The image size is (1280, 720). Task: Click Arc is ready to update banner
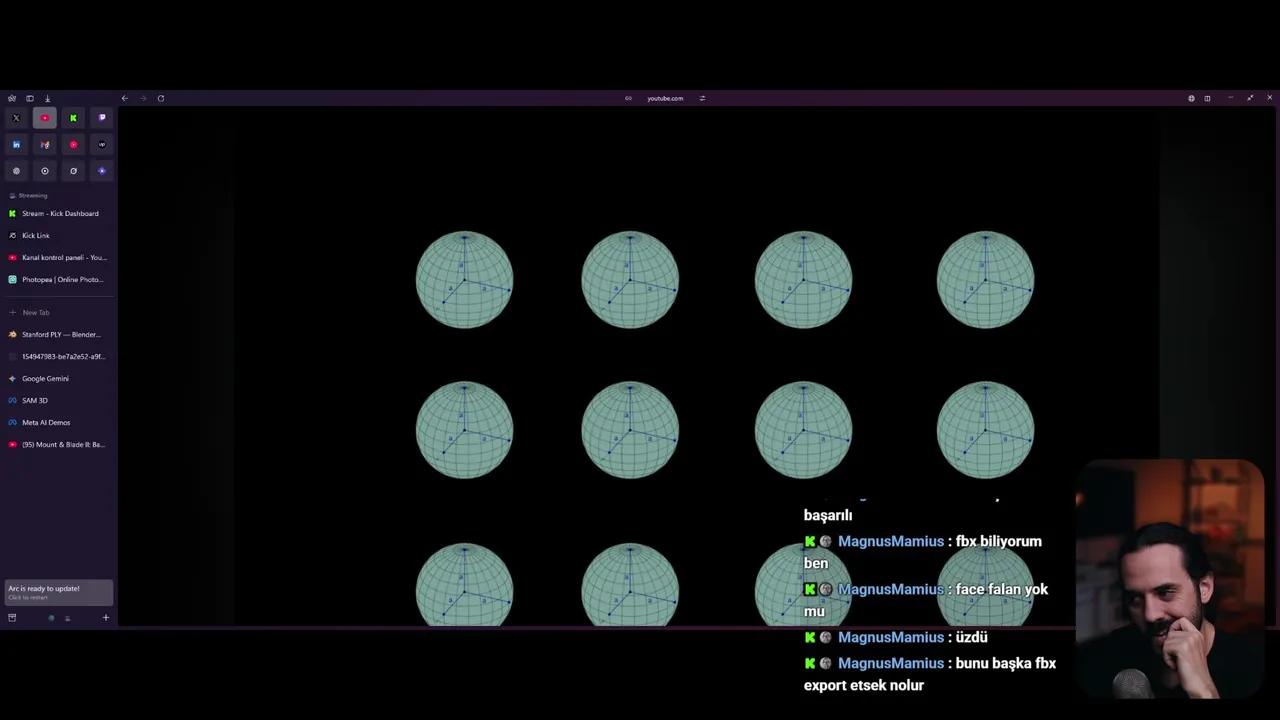point(59,592)
